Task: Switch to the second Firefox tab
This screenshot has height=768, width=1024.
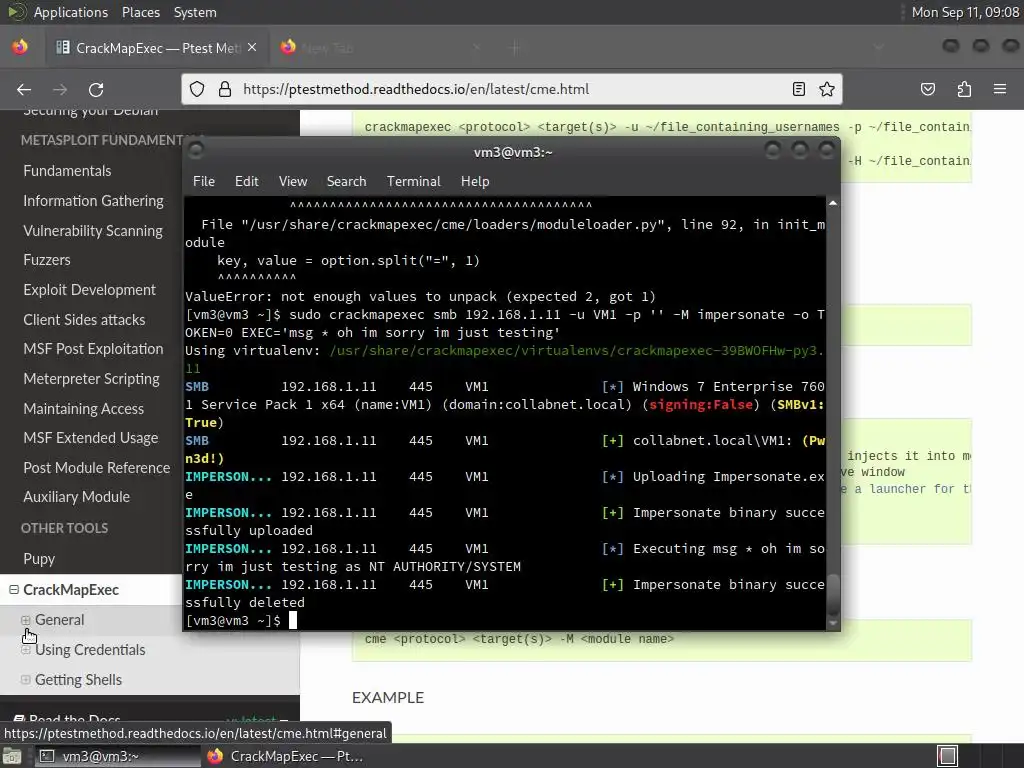Action: (x=382, y=48)
